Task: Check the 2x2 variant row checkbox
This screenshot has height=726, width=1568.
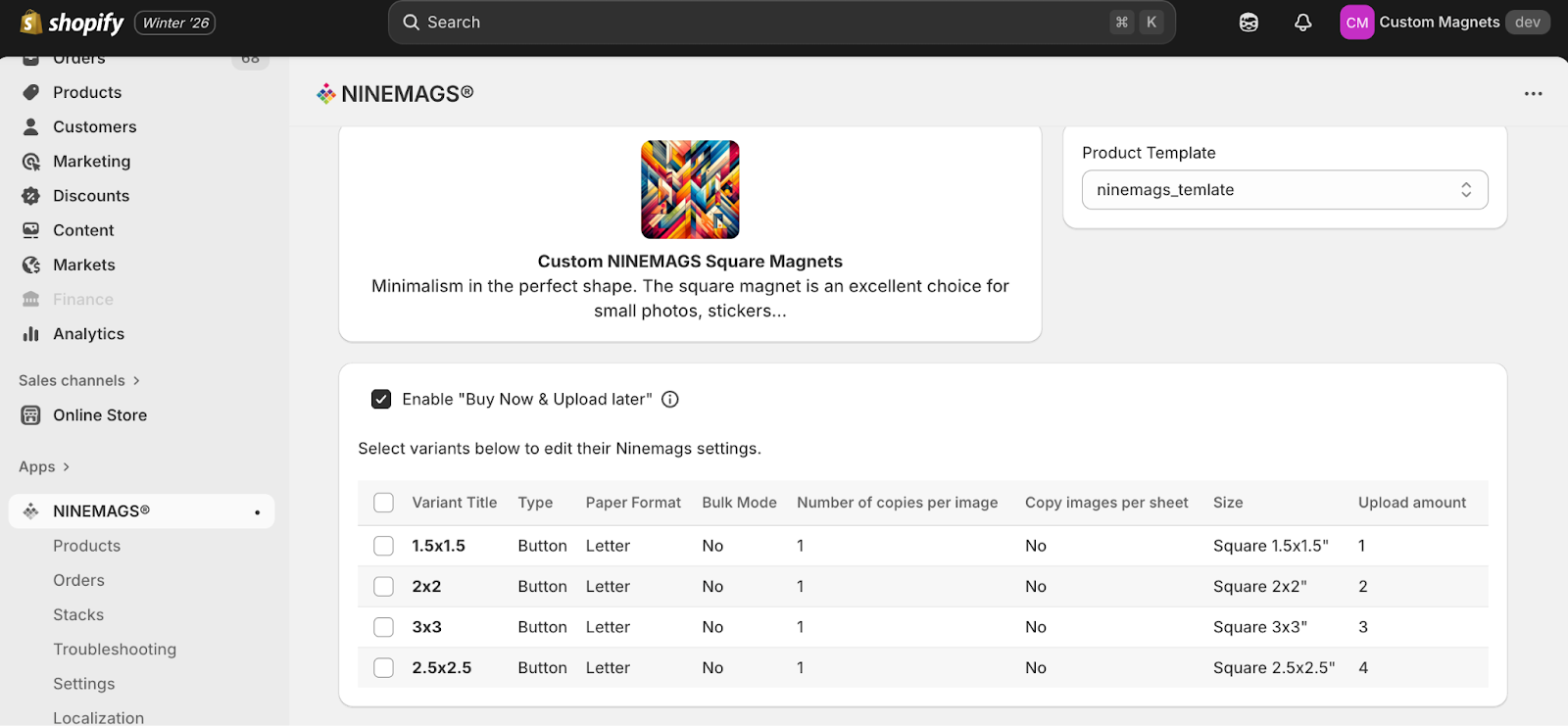Action: (384, 587)
